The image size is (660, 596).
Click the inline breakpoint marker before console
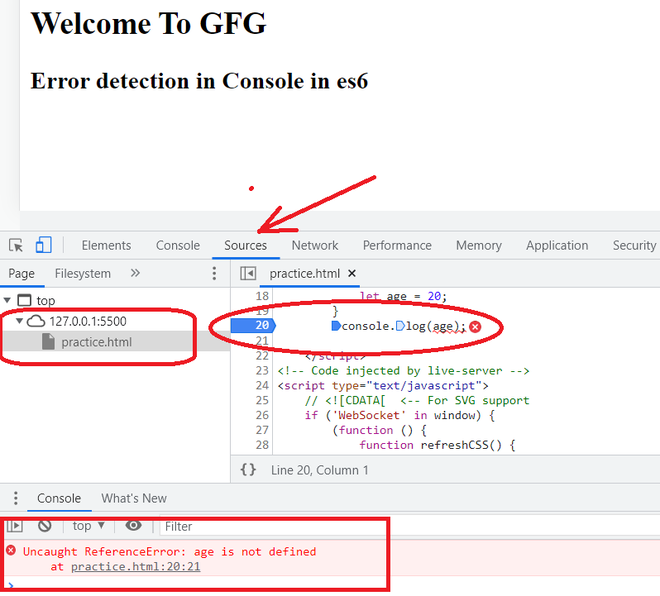click(336, 326)
